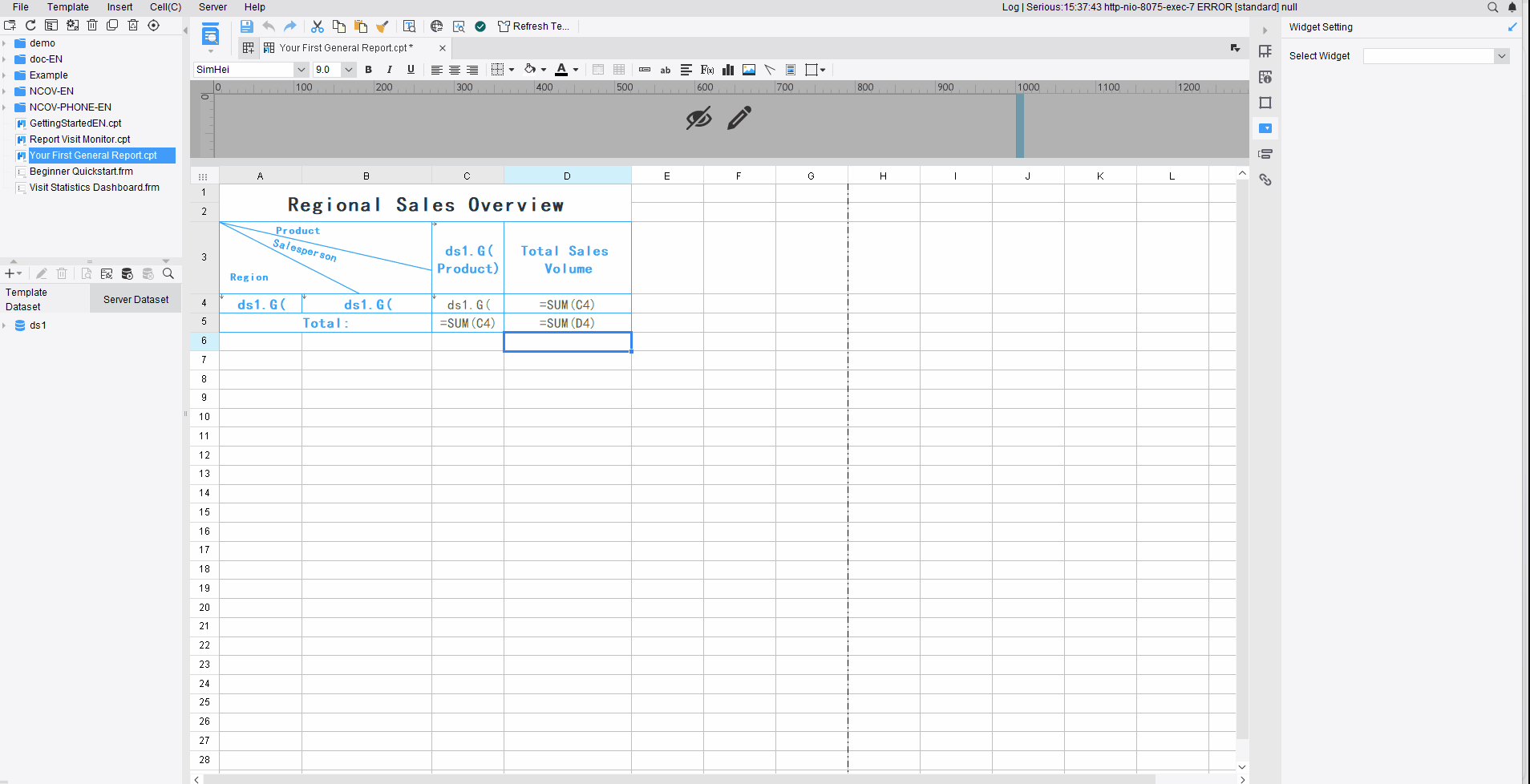The image size is (1530, 784).
Task: Insert a chart with the bar chart icon
Action: coord(728,70)
